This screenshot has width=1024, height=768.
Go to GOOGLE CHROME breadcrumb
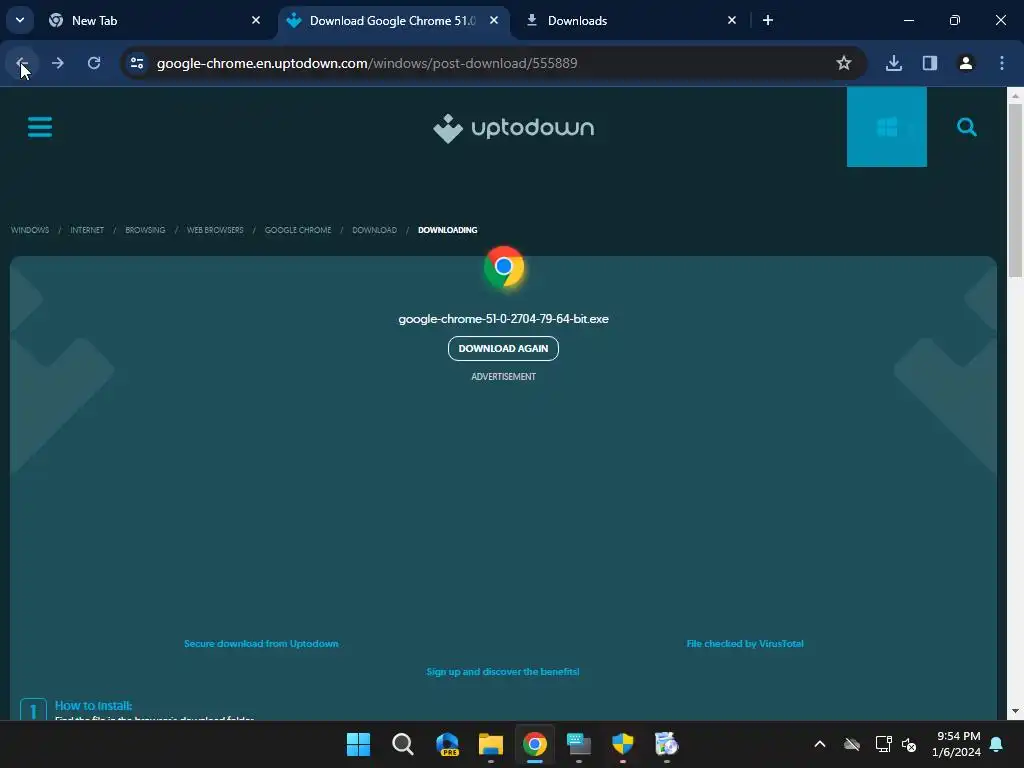coord(298,230)
